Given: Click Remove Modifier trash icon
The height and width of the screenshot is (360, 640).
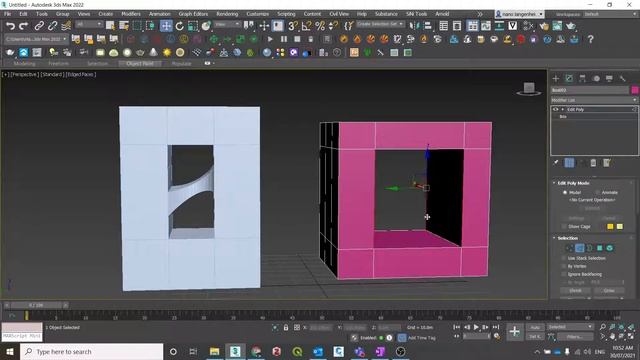Looking at the screenshot, I should coord(593,163).
